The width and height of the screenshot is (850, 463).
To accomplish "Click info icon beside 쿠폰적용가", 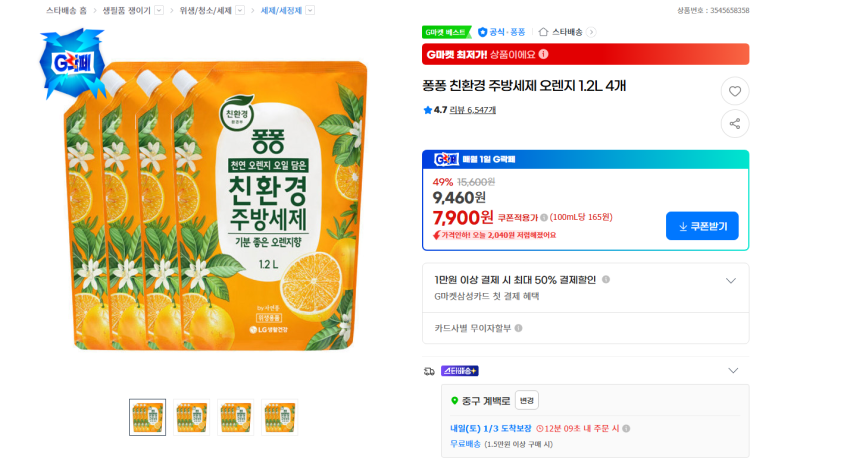I will 544,217.
